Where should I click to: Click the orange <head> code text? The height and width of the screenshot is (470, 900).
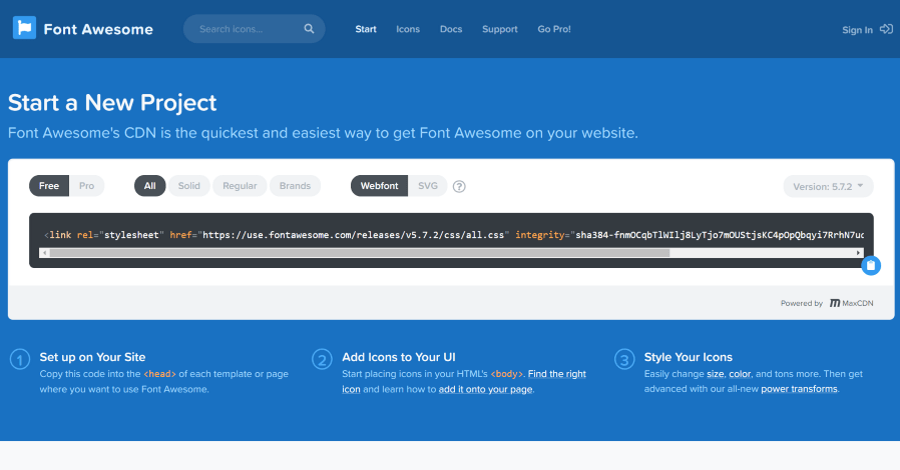click(x=160, y=374)
